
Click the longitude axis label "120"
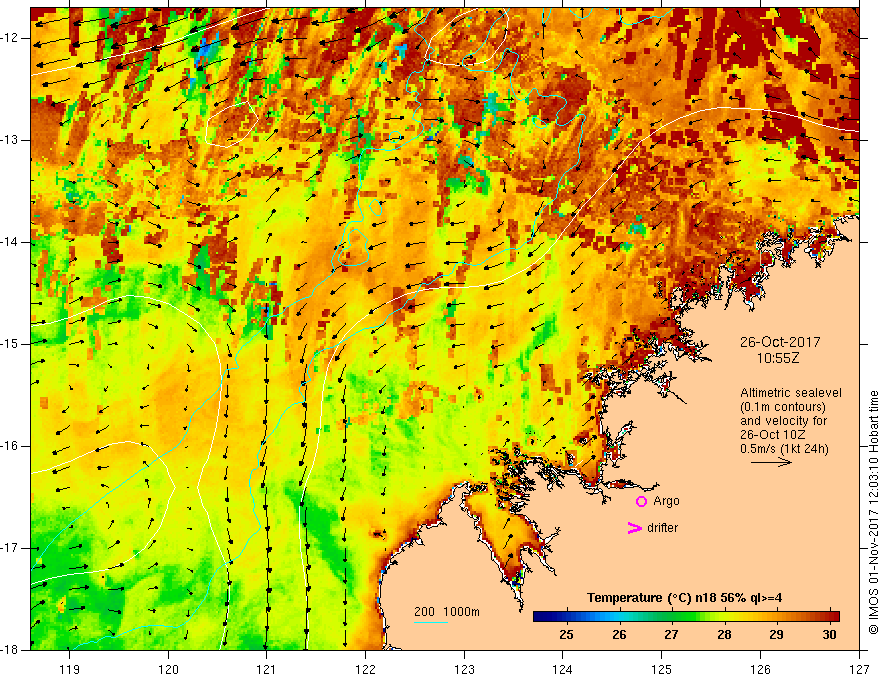click(x=168, y=669)
